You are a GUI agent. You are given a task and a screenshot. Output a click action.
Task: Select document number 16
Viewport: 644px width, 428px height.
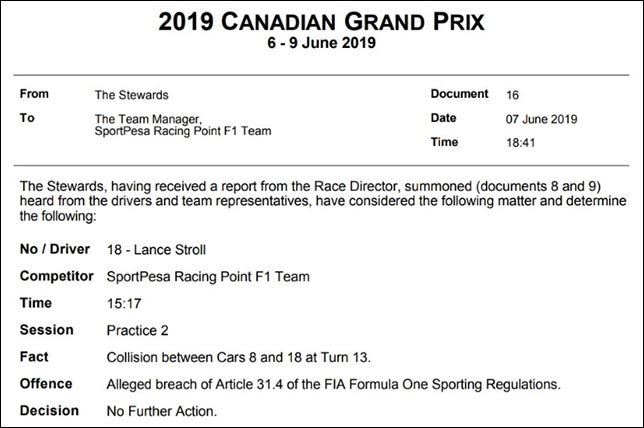click(513, 94)
